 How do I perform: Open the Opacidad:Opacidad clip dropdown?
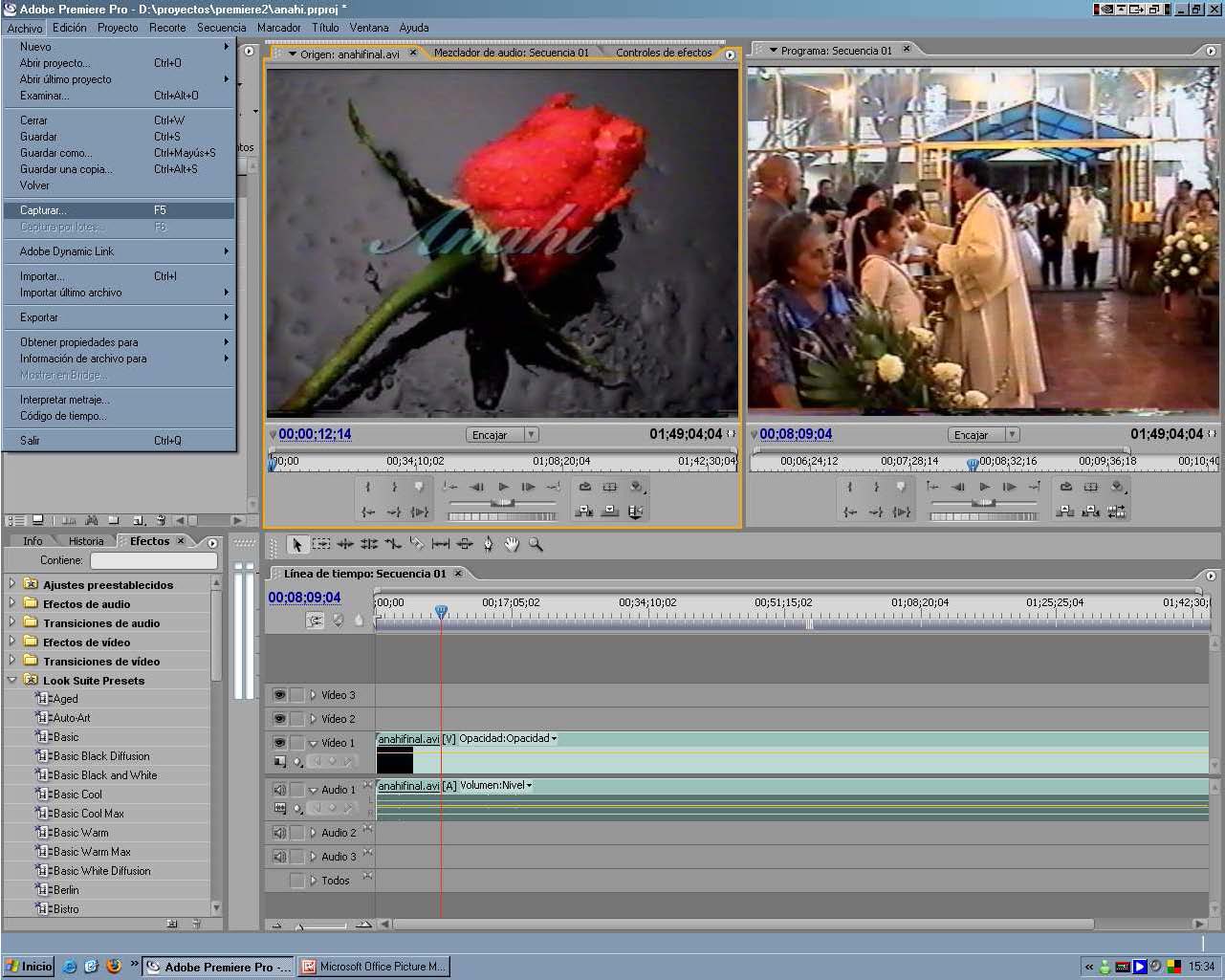tap(507, 739)
